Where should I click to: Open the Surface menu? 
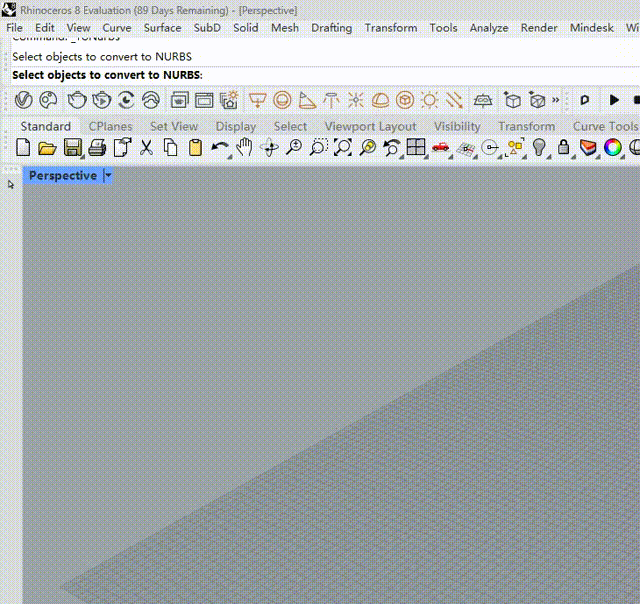(162, 28)
